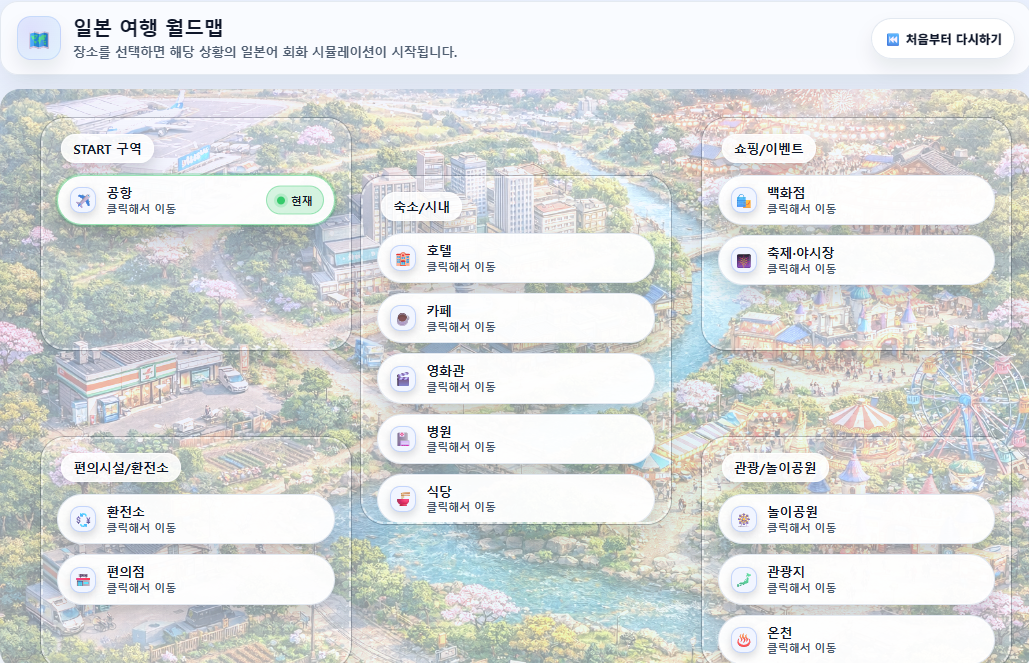
Task: Click the hotel building icon
Action: [x=403, y=258]
